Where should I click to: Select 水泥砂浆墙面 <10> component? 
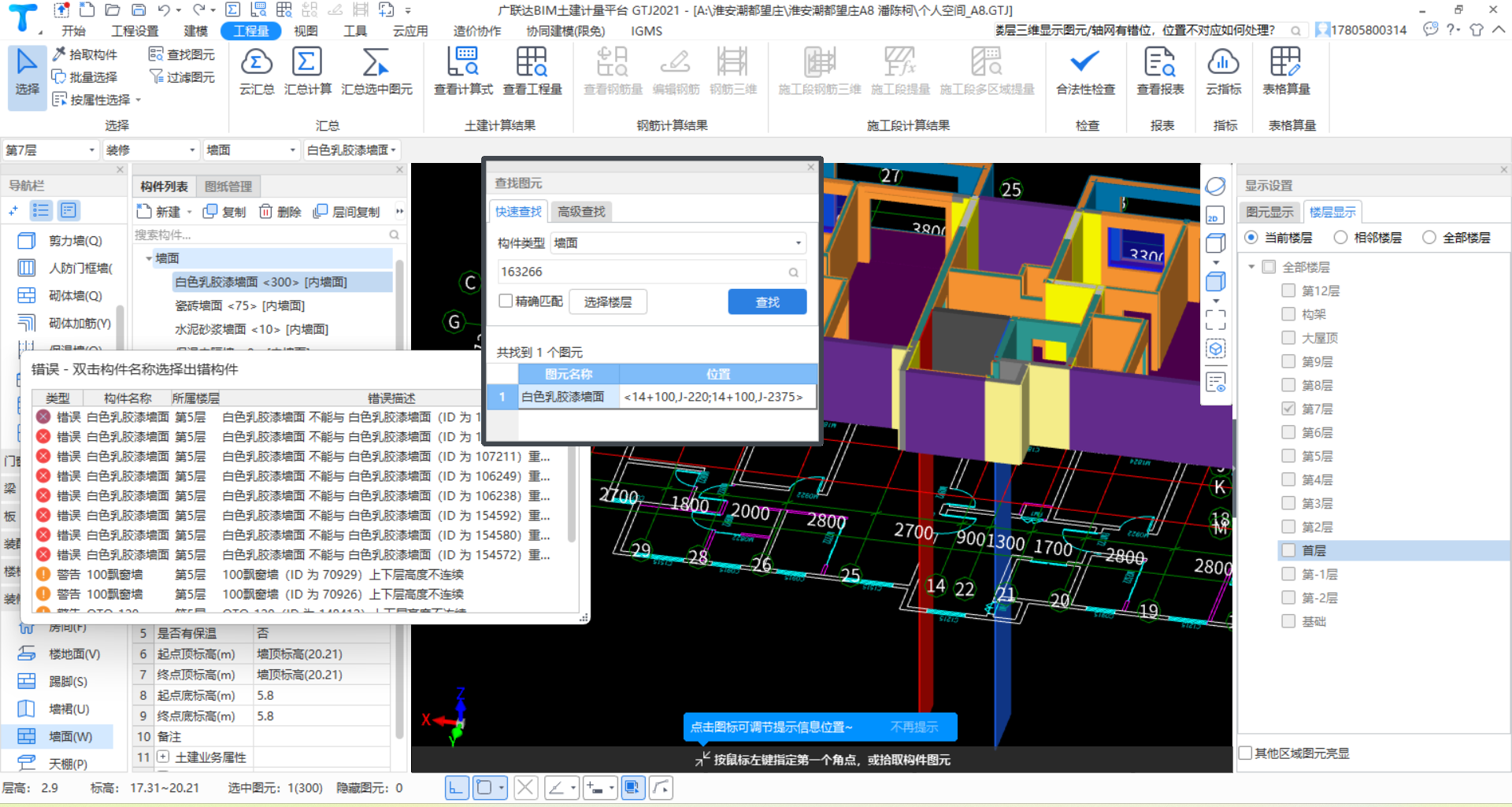251,329
